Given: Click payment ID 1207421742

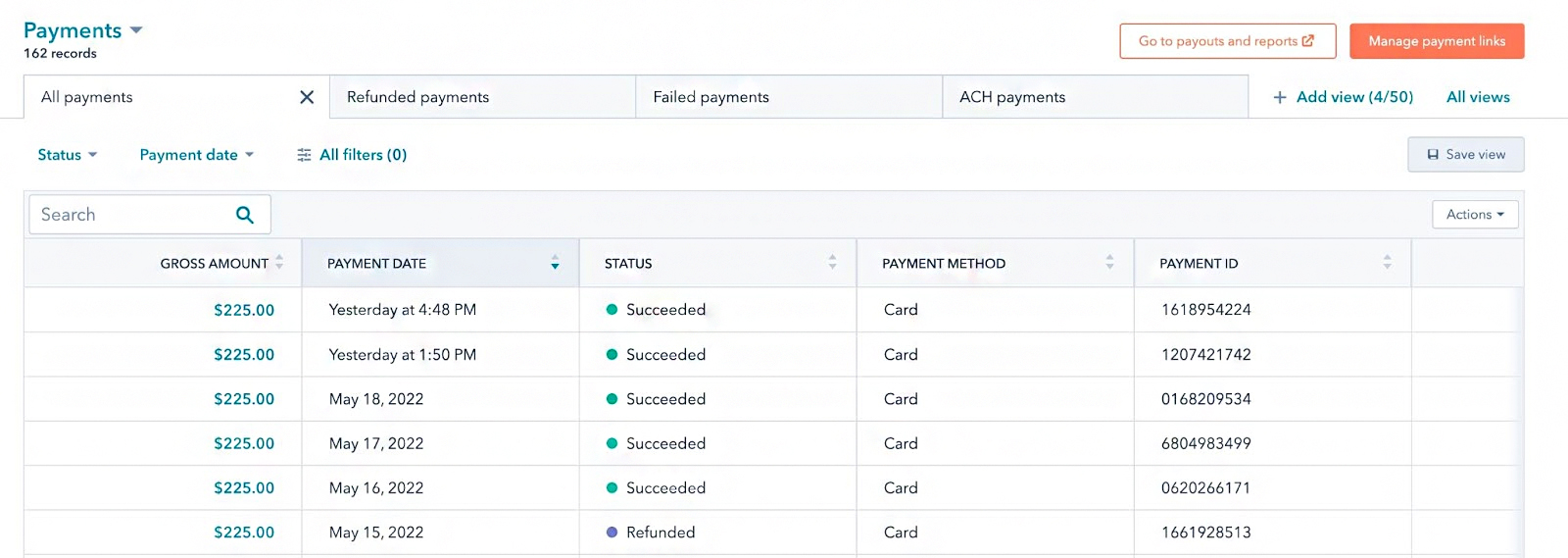Looking at the screenshot, I should 1205,355.
